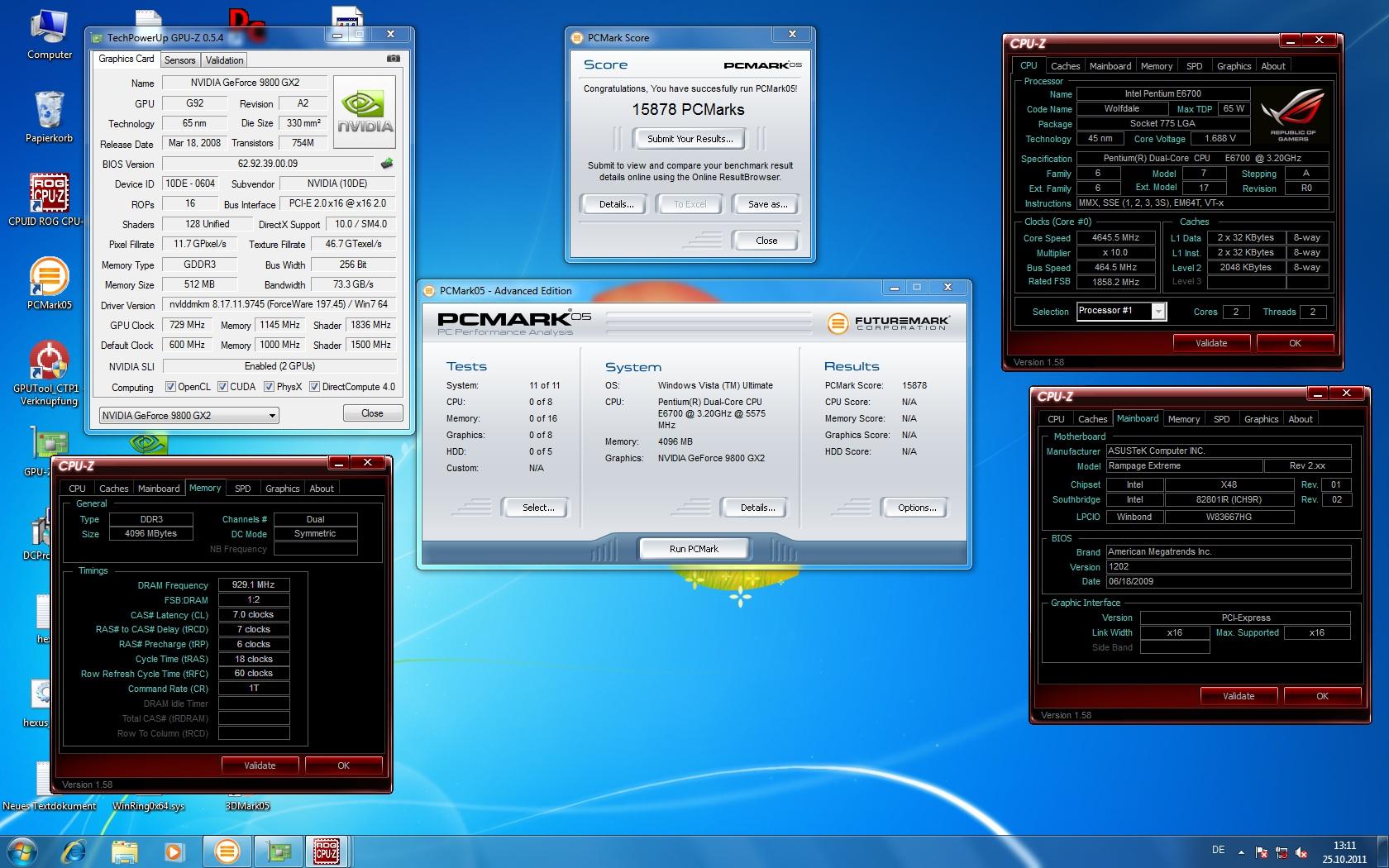Open the Computer desktop icon
Screen dimensions: 1389x868
coord(50,33)
